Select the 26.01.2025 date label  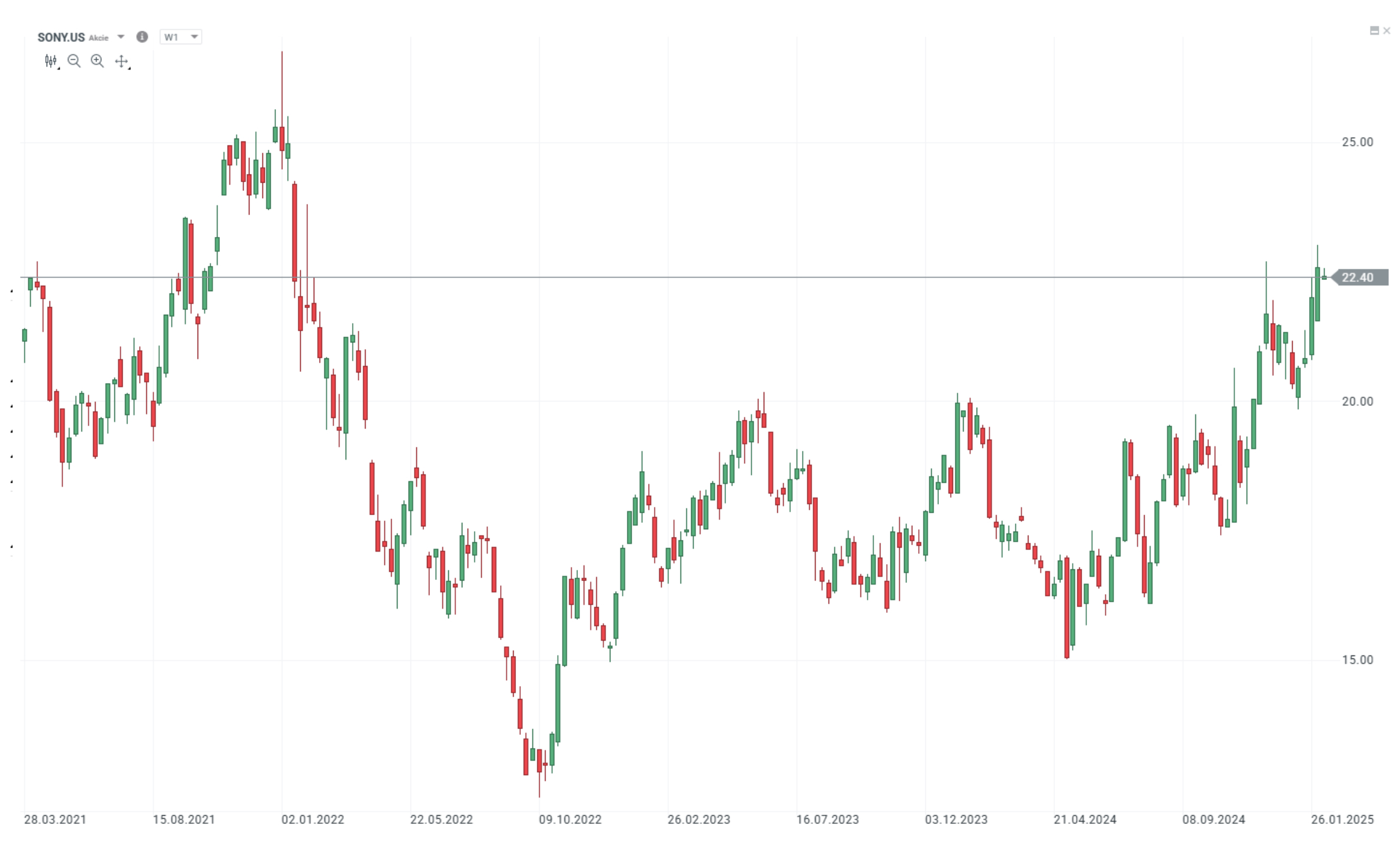1342,819
